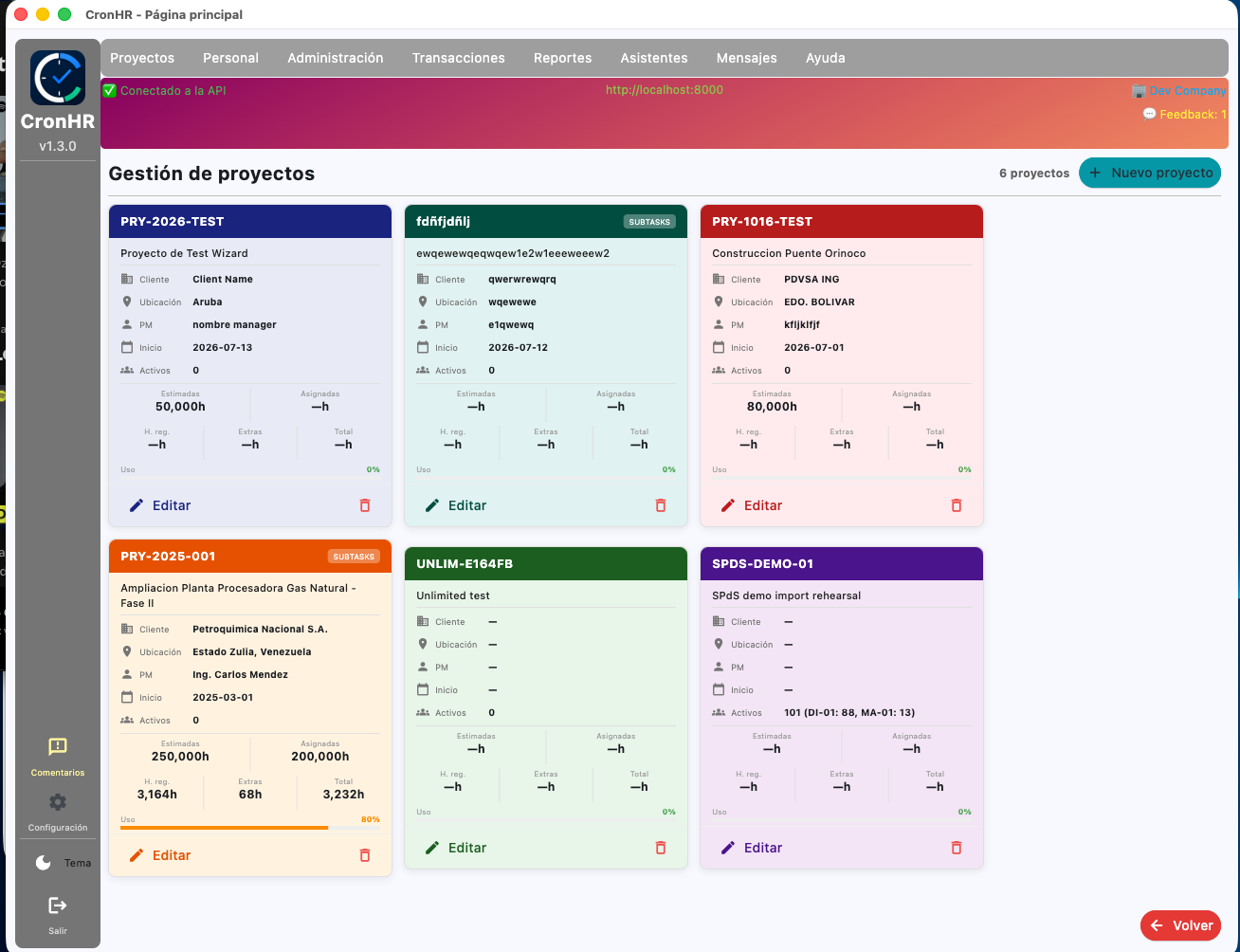The image size is (1240, 952).
Task: Click the CronHR logo icon
Action: coord(58,78)
